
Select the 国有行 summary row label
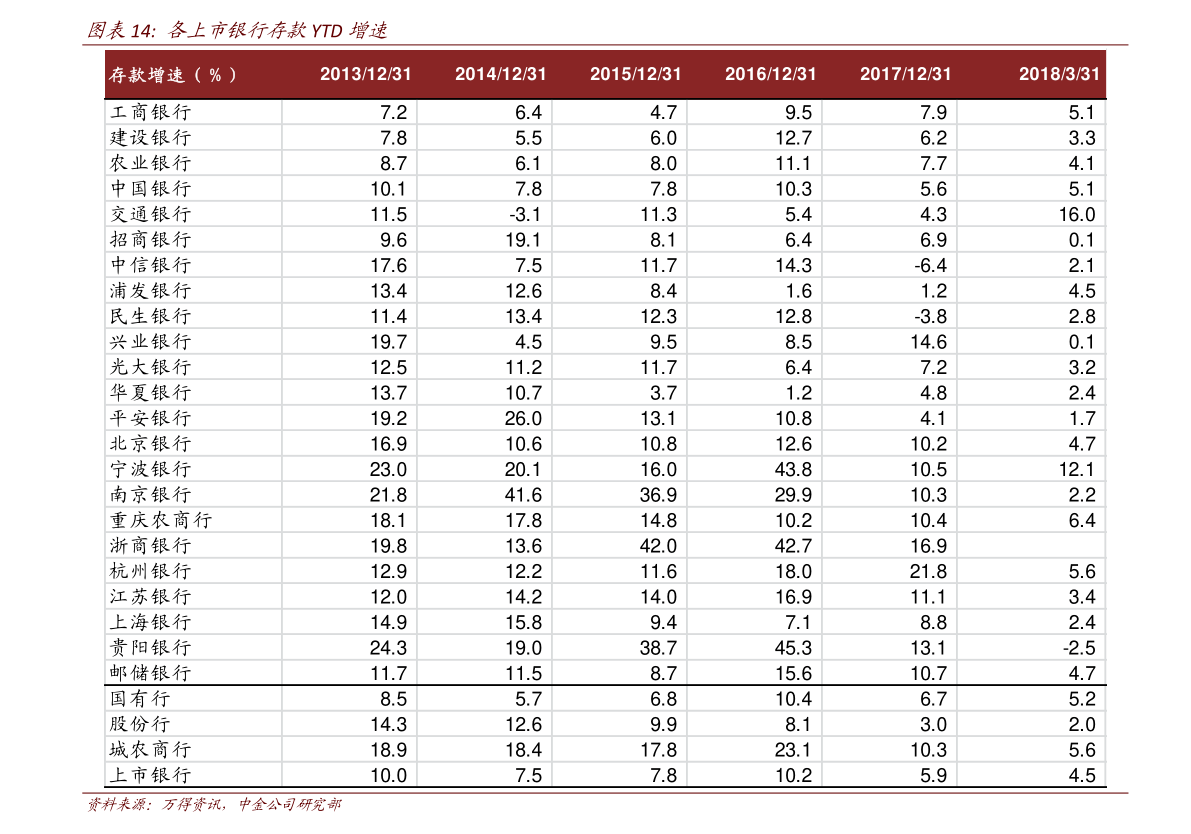140,699
